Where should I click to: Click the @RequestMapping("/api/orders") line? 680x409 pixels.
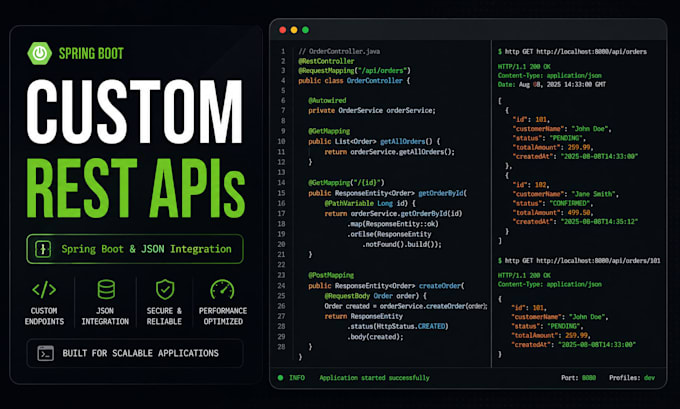(354, 71)
